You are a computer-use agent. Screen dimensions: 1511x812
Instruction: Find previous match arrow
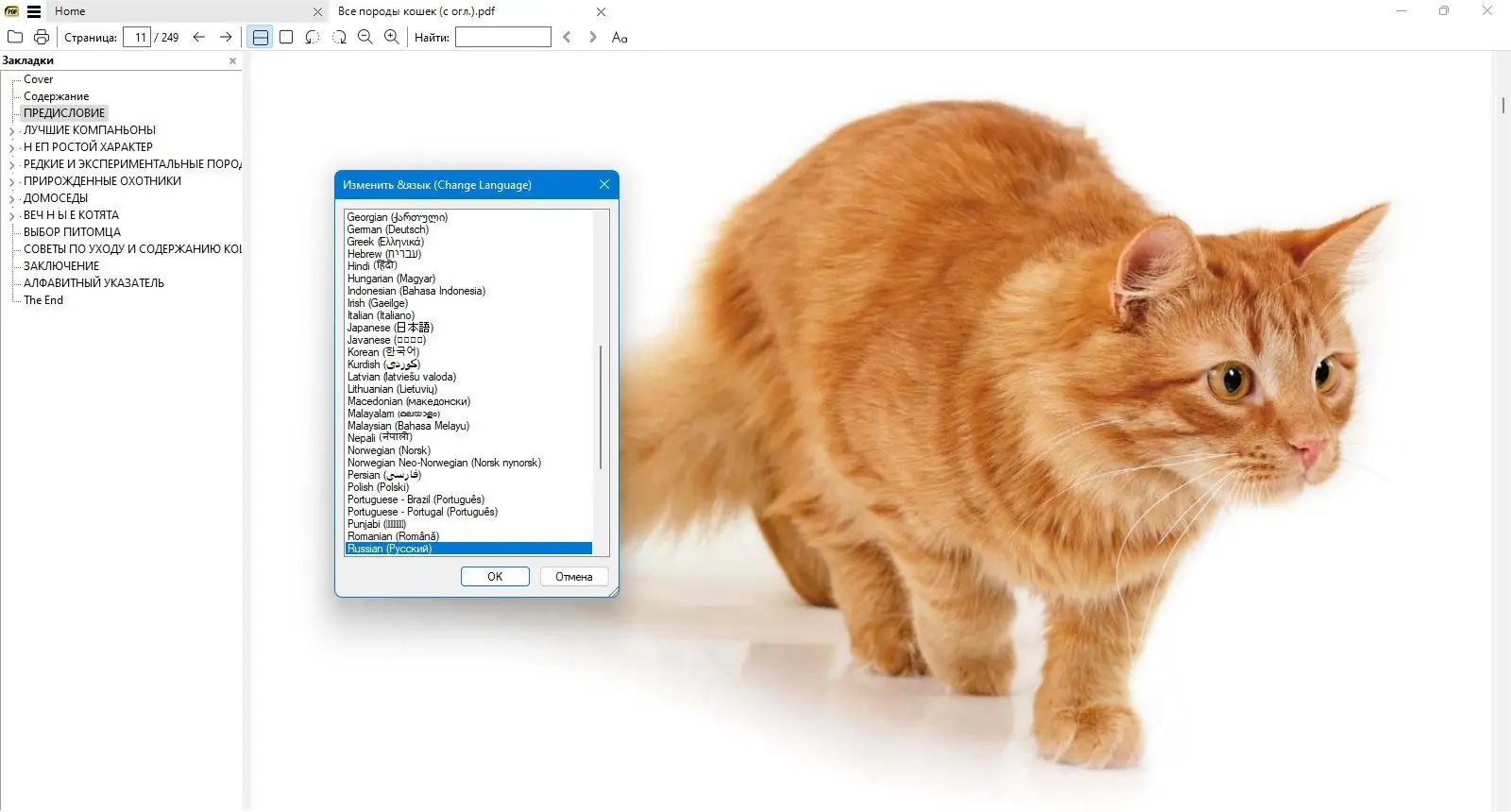567,37
